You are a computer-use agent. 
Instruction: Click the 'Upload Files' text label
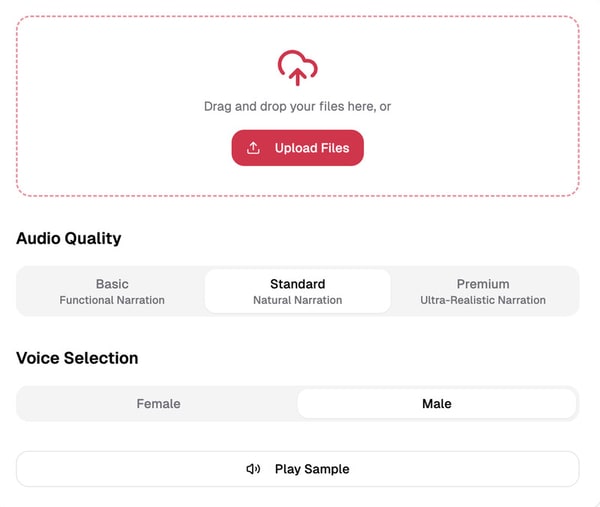(x=312, y=148)
